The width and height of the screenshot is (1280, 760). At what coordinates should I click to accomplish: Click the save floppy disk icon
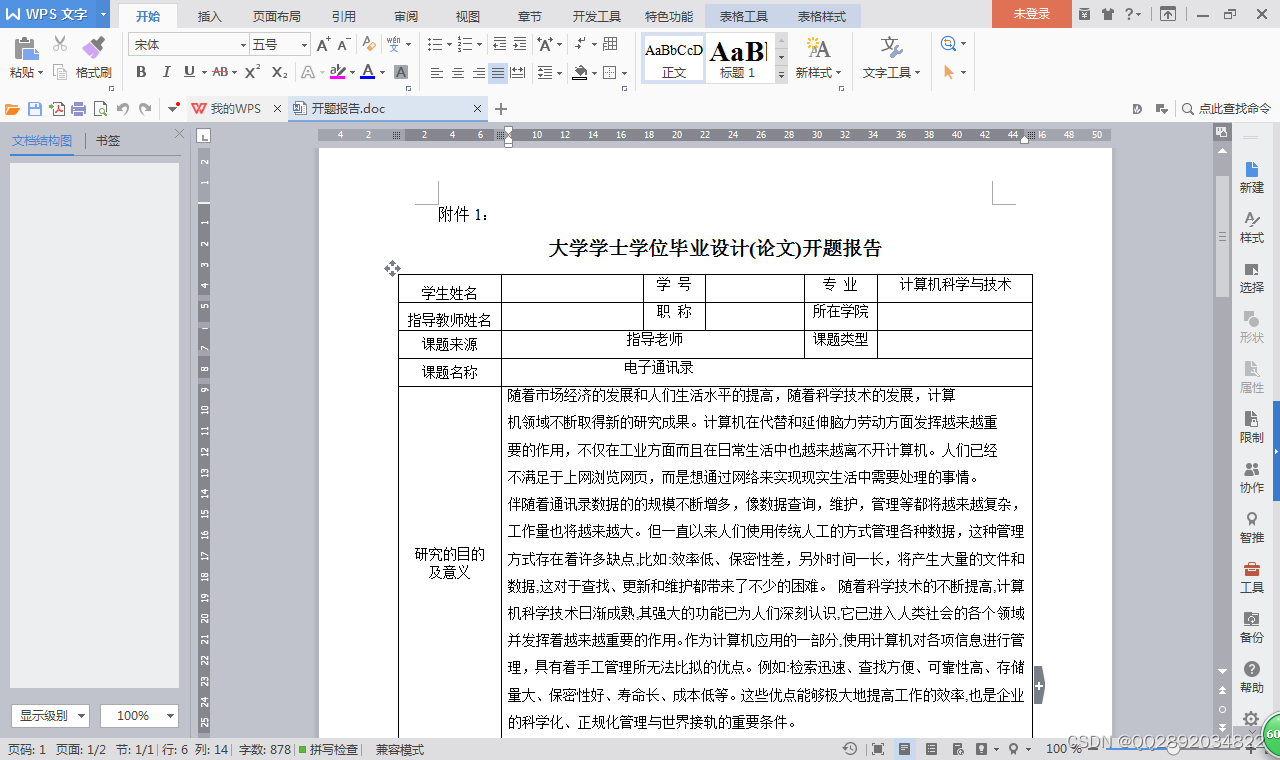pyautogui.click(x=35, y=109)
